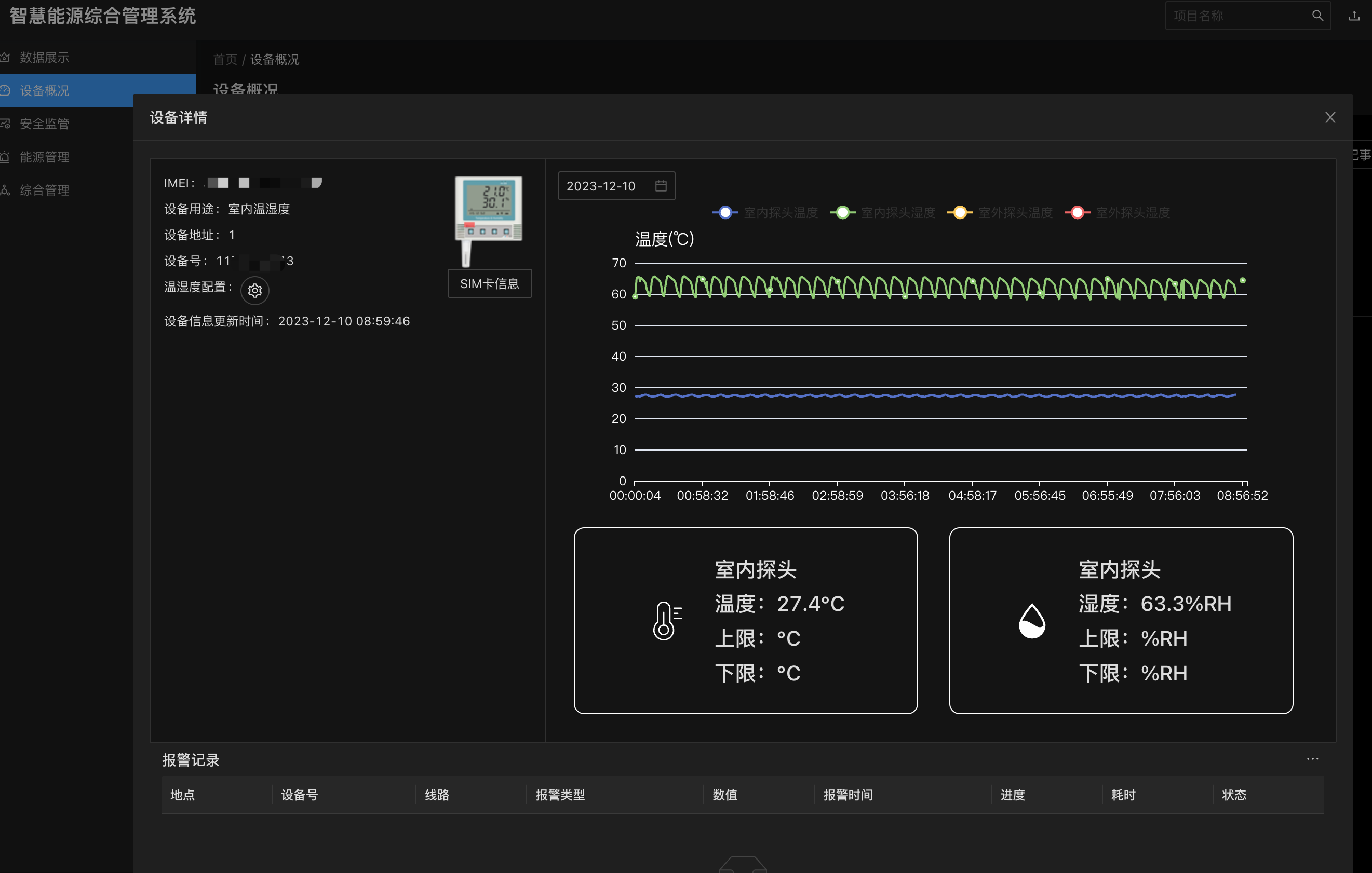Click the 耗时 column header
The width and height of the screenshot is (1372, 873).
1123,795
